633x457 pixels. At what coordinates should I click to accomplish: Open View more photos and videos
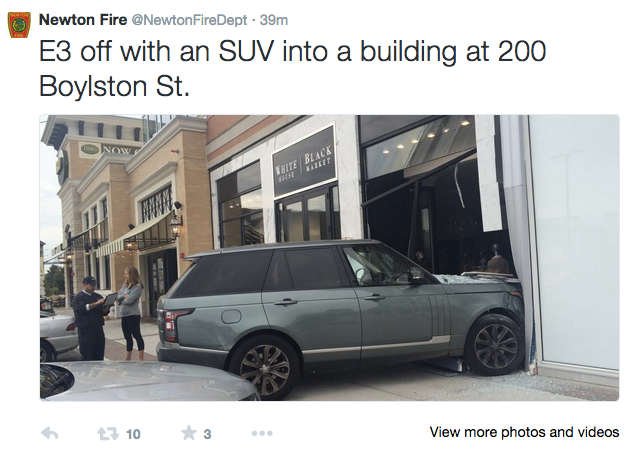point(523,432)
